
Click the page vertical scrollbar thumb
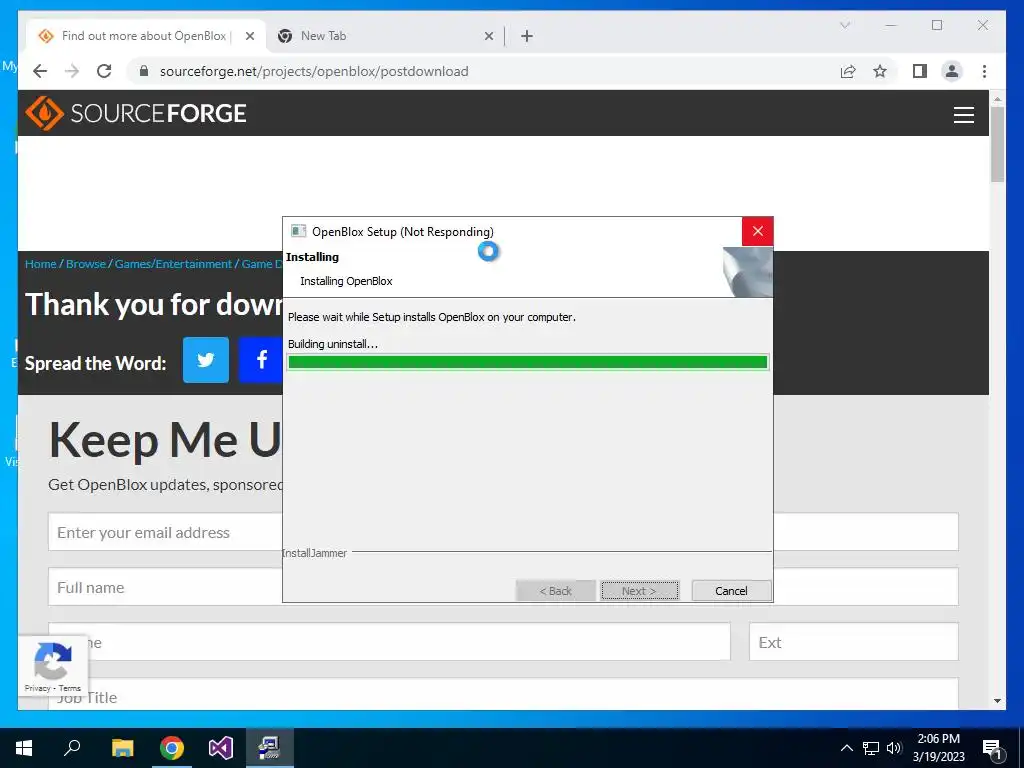point(997,144)
